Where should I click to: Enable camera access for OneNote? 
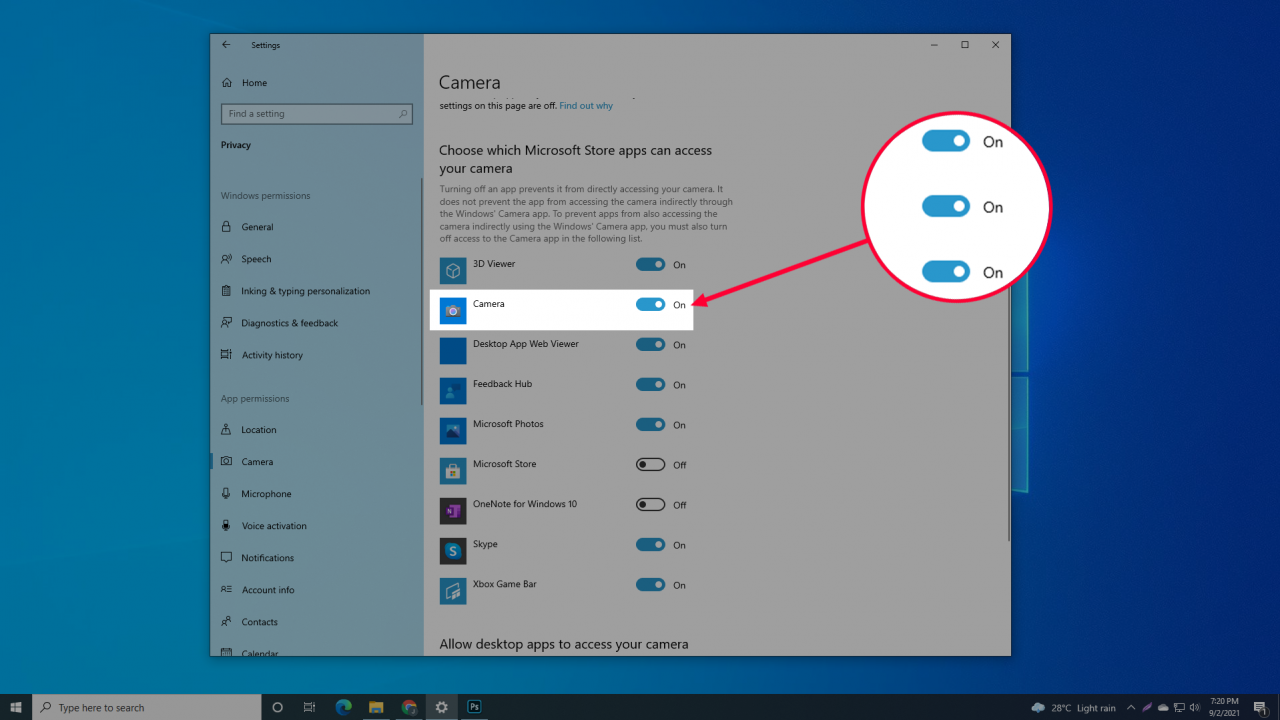click(x=650, y=505)
